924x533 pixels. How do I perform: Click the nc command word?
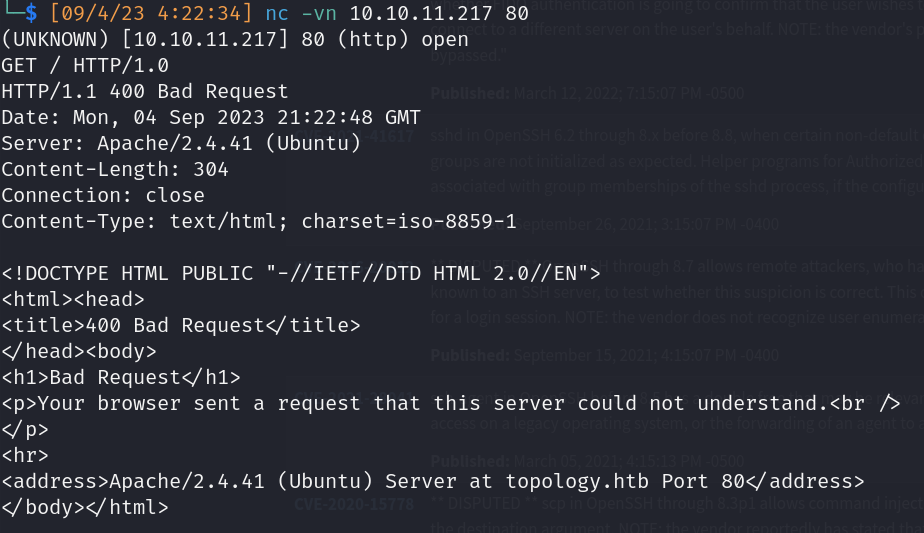(278, 15)
